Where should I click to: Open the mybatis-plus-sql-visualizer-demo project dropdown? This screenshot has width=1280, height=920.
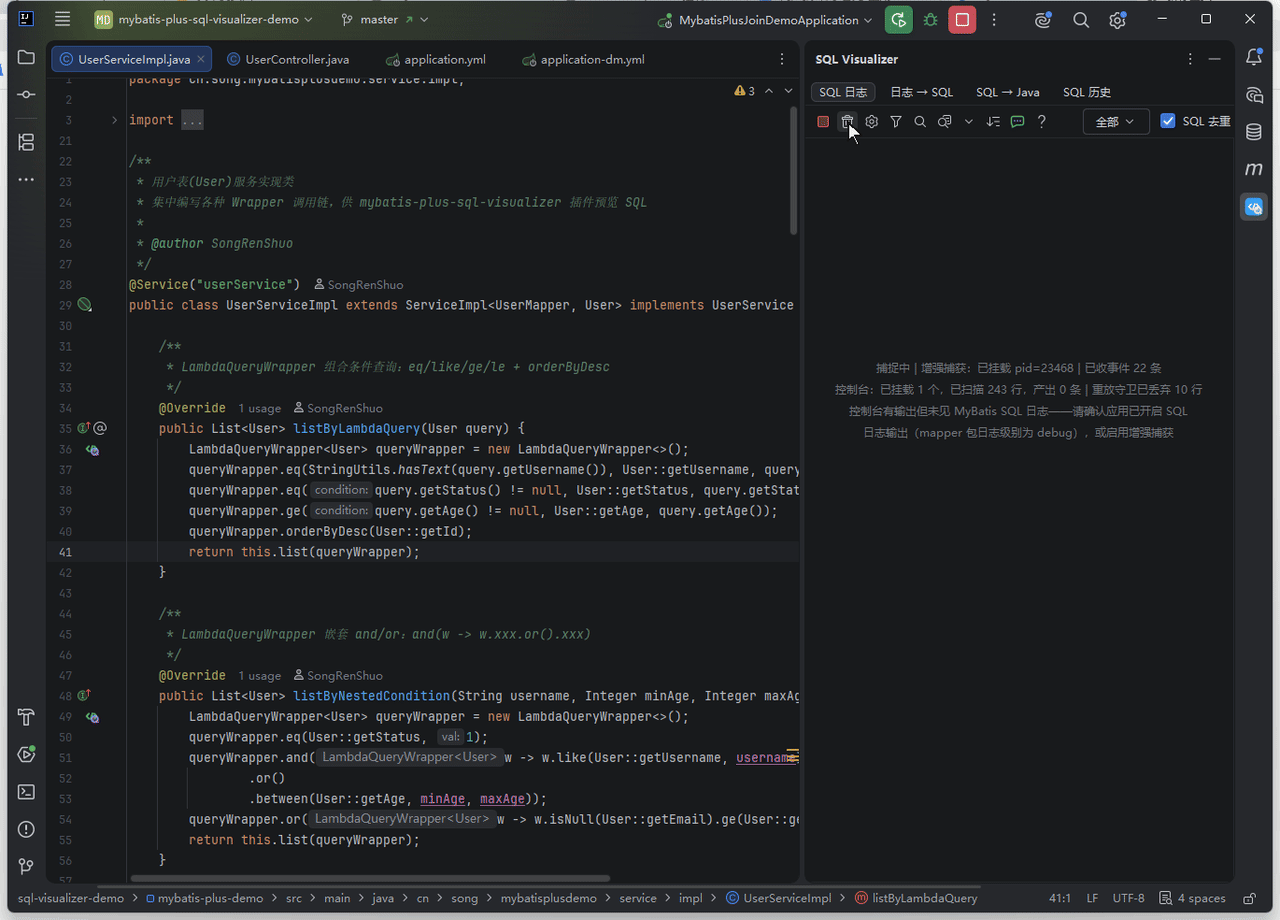(x=204, y=20)
